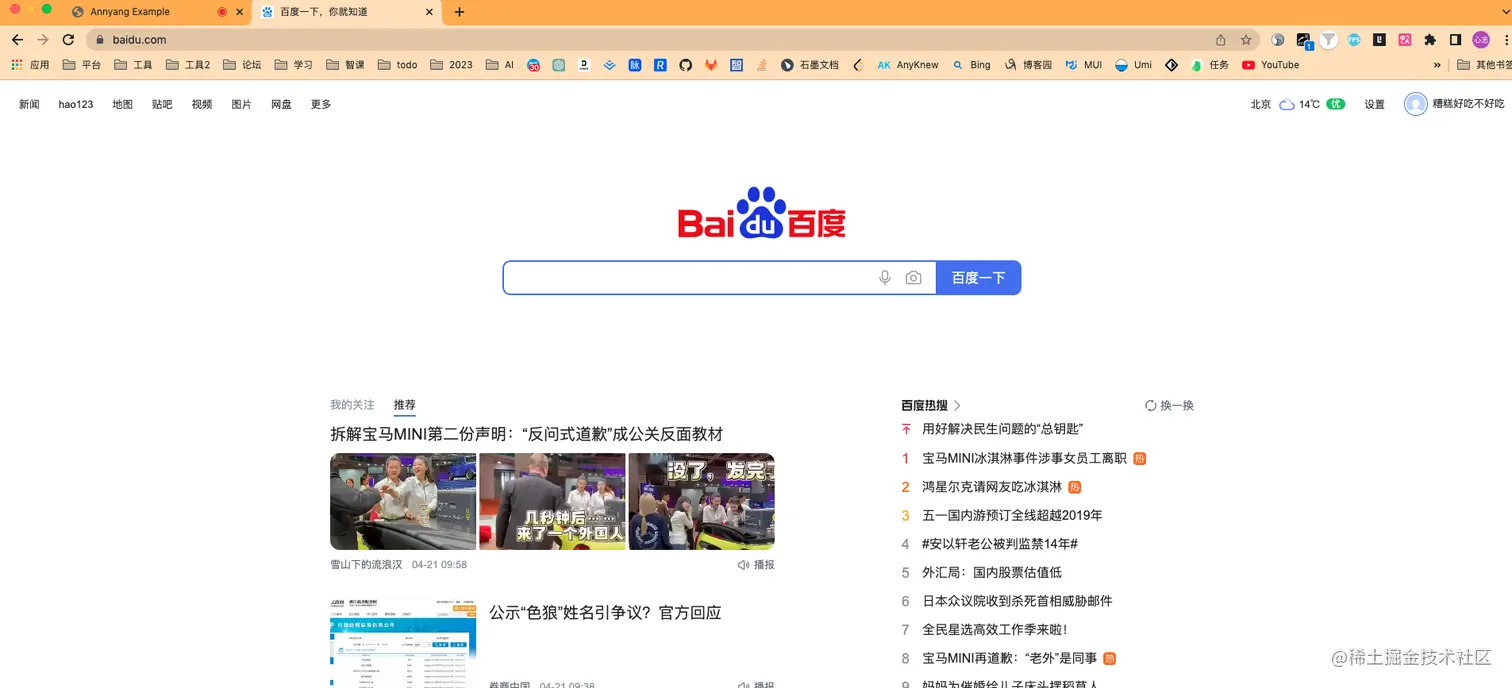Open the hao123 link in top nav
Screen dimensions: 1512x688
click(76, 104)
